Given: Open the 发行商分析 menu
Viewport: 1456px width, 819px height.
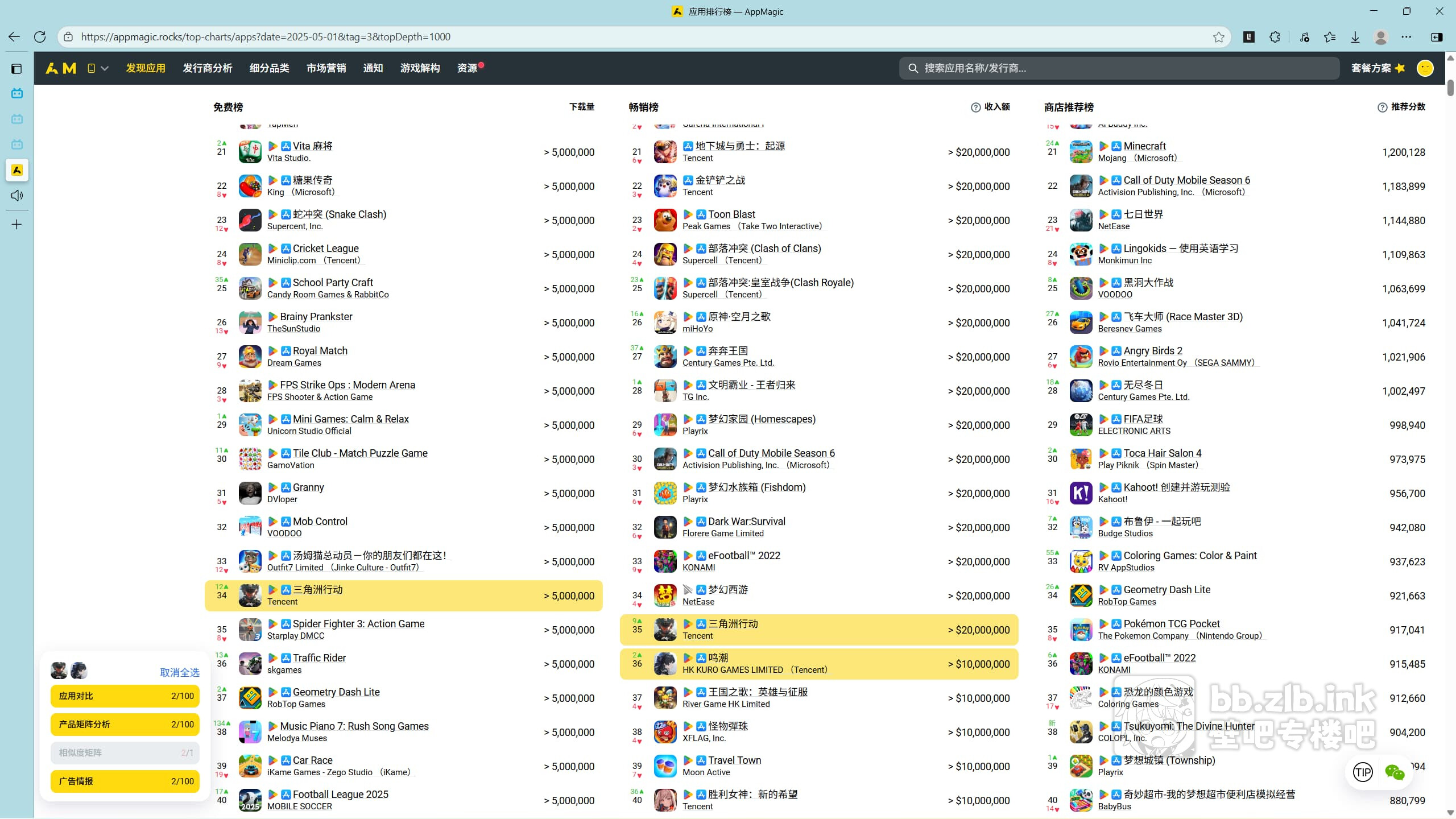Looking at the screenshot, I should click(207, 68).
